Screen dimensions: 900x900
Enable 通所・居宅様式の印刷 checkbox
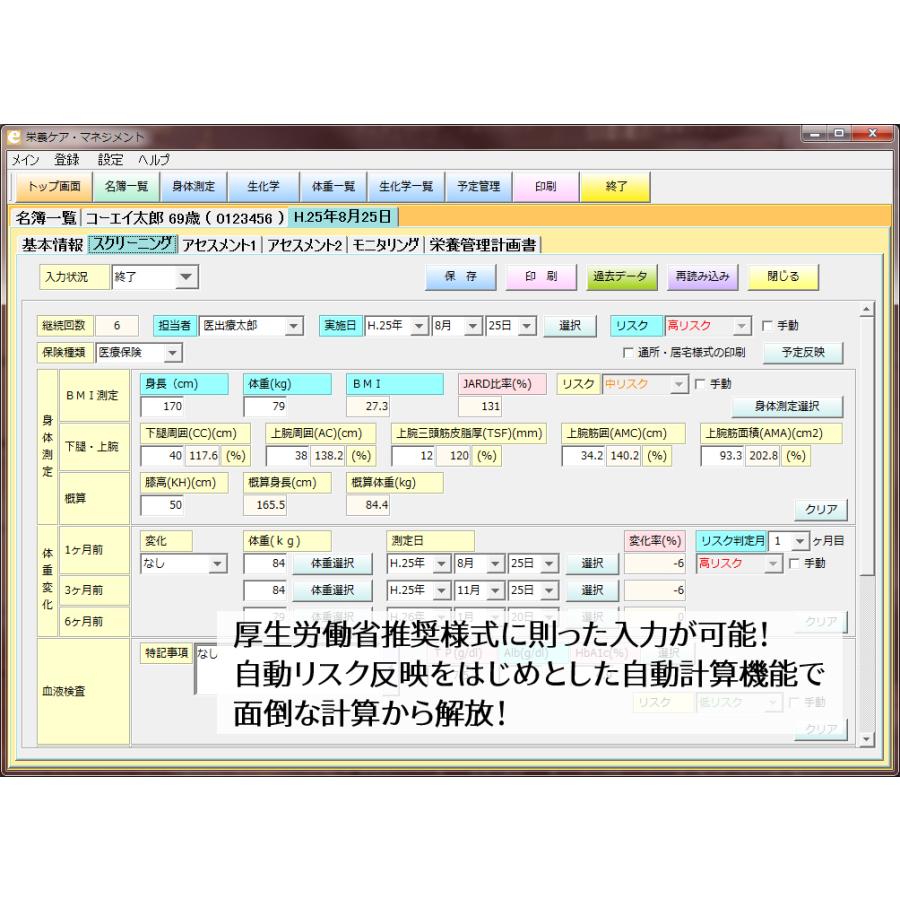(629, 352)
